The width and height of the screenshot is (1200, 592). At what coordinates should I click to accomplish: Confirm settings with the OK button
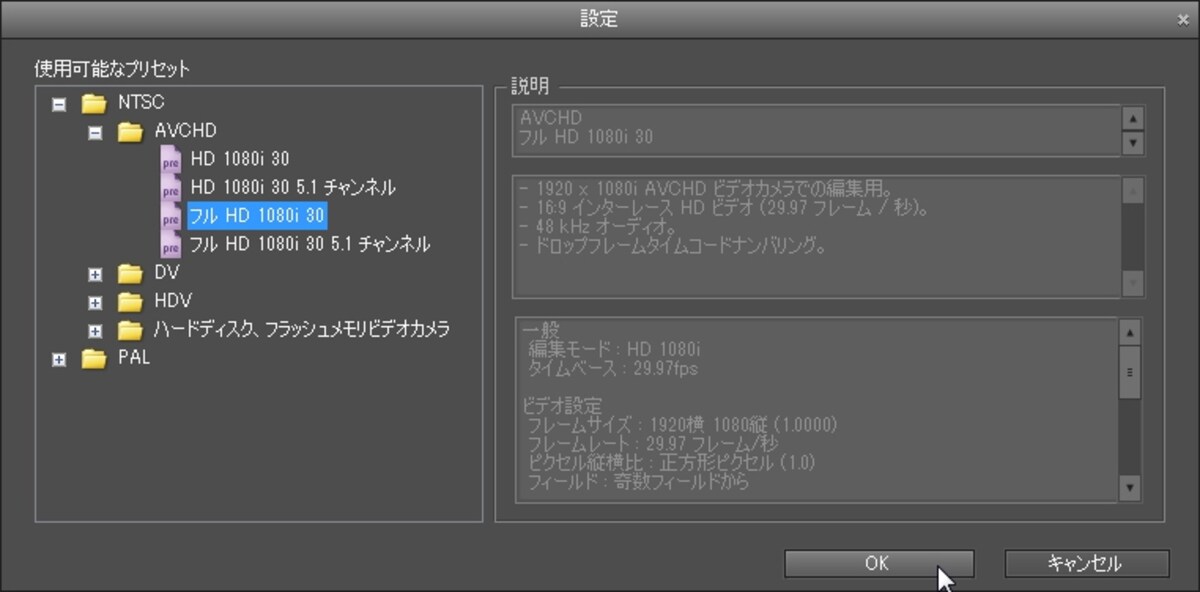(878, 564)
